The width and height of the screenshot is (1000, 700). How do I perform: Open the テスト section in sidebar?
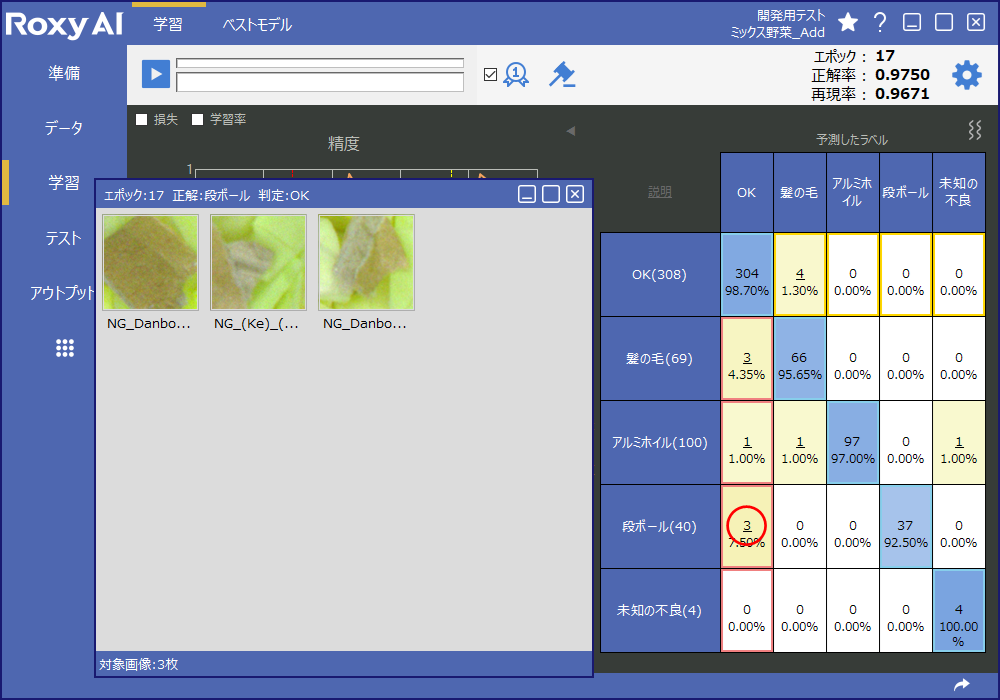64,238
